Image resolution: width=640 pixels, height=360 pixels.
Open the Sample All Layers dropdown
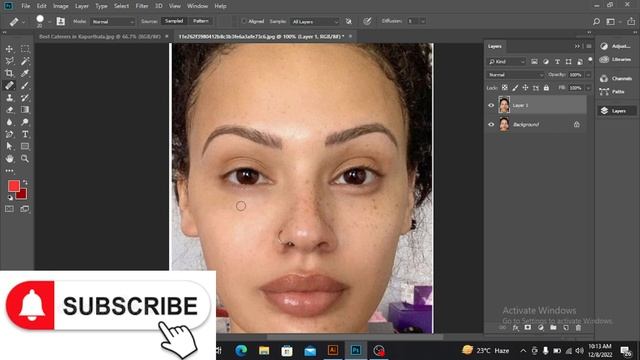(x=315, y=22)
